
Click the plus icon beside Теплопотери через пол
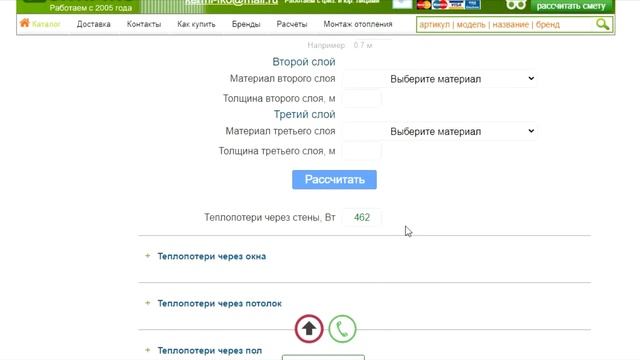point(148,350)
